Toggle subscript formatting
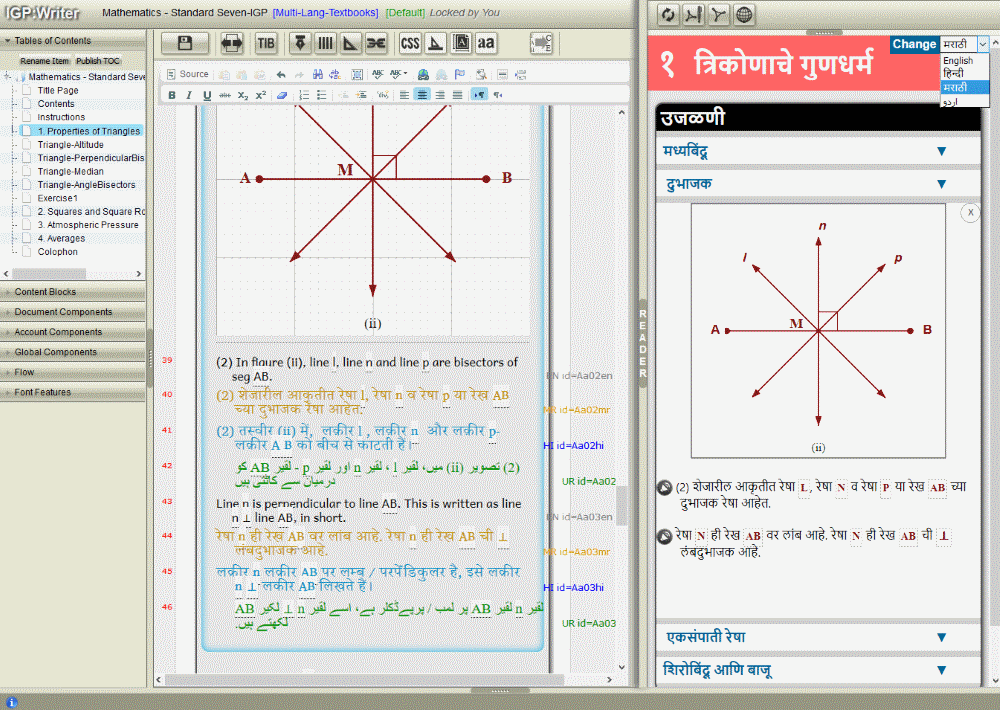The width and height of the screenshot is (1000, 710). (243, 95)
